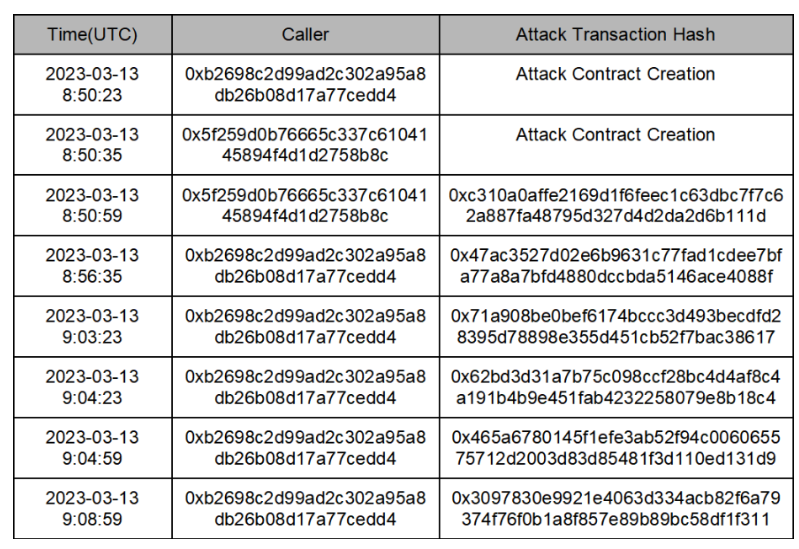
Task: Select transaction hash starting with 0xc310a0affe
Action: point(616,205)
